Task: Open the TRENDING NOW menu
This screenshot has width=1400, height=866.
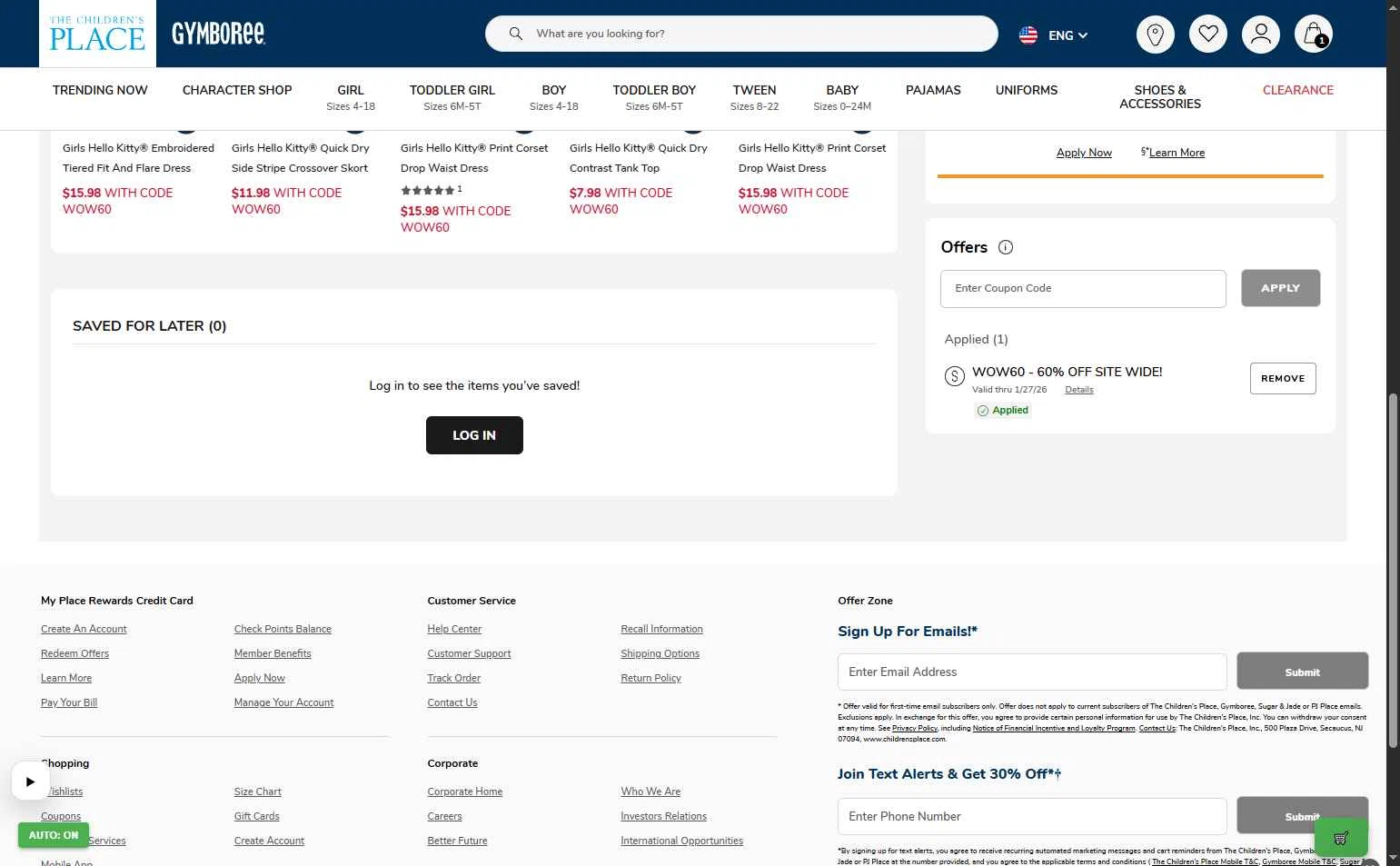Action: point(100,90)
